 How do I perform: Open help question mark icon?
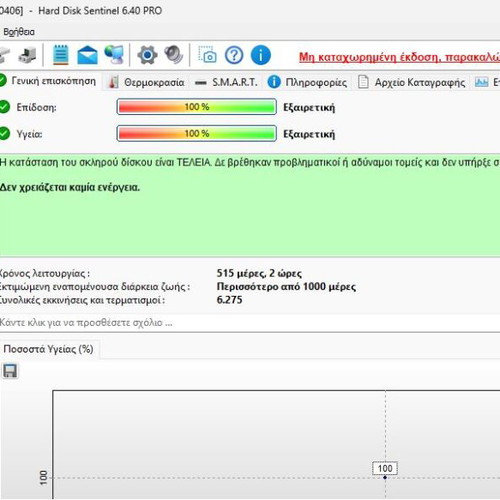pos(234,55)
